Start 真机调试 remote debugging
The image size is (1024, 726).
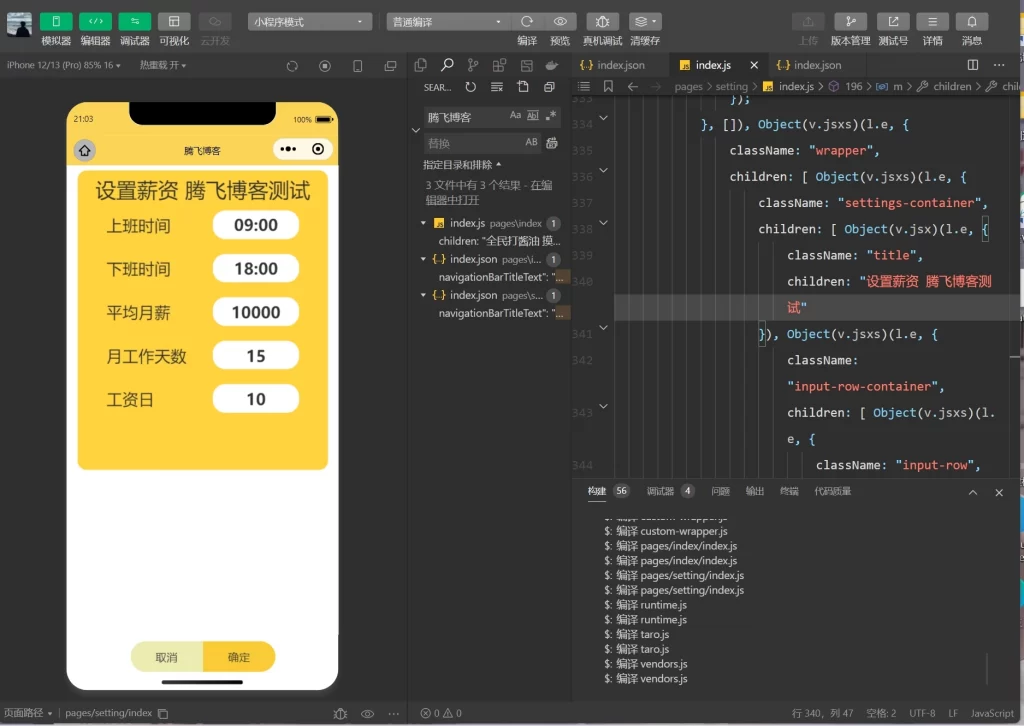click(605, 22)
